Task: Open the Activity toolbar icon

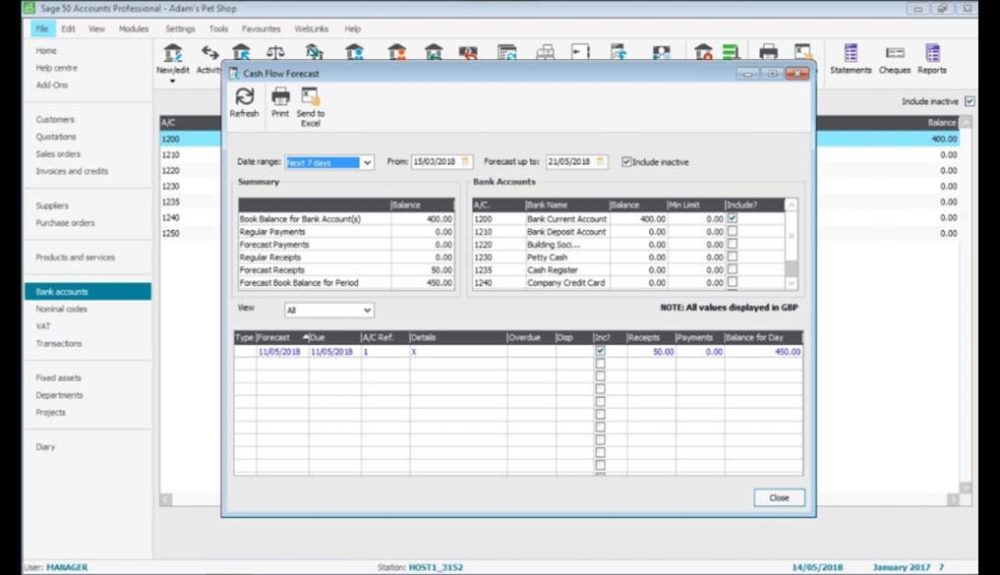Action: pyautogui.click(x=209, y=59)
